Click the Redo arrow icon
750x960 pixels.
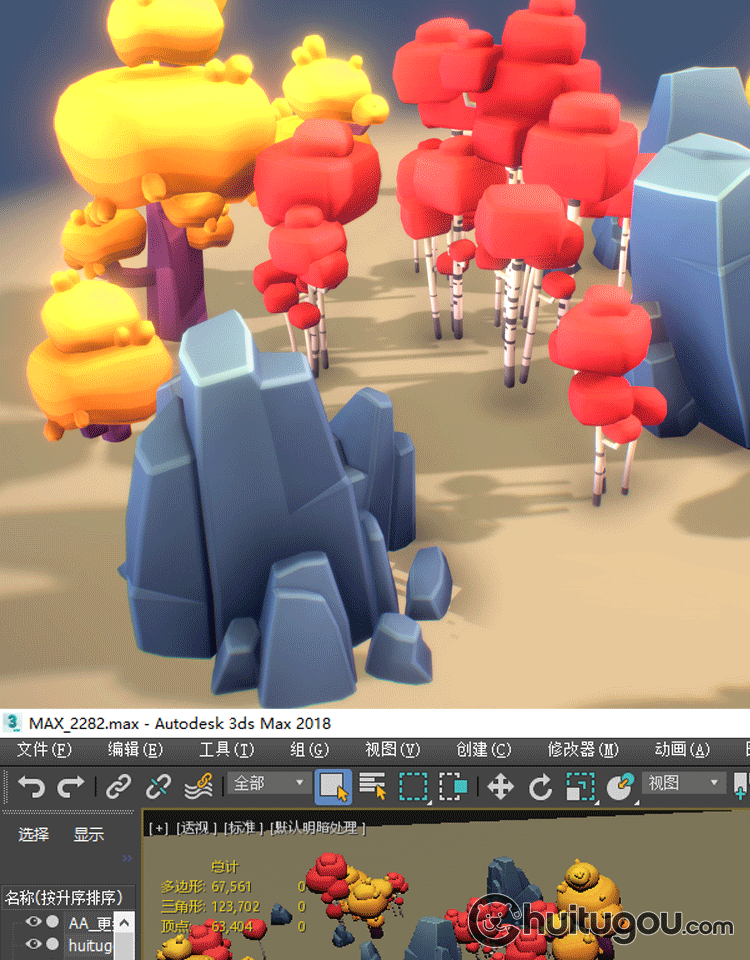click(70, 786)
